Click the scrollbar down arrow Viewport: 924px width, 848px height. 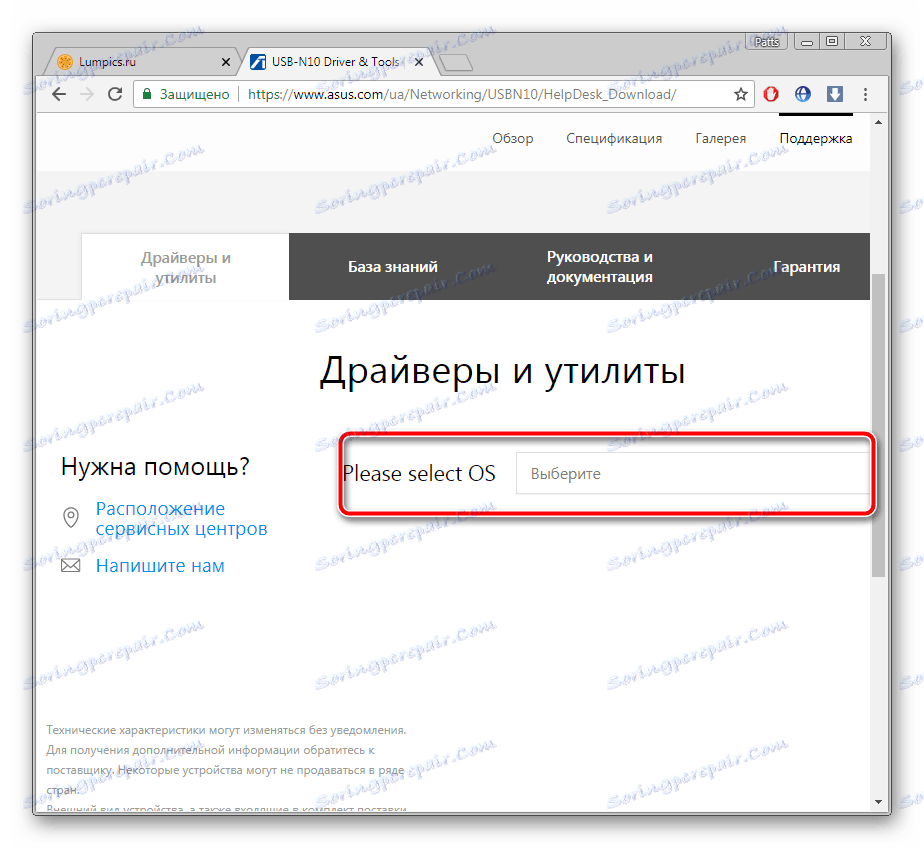click(x=878, y=801)
